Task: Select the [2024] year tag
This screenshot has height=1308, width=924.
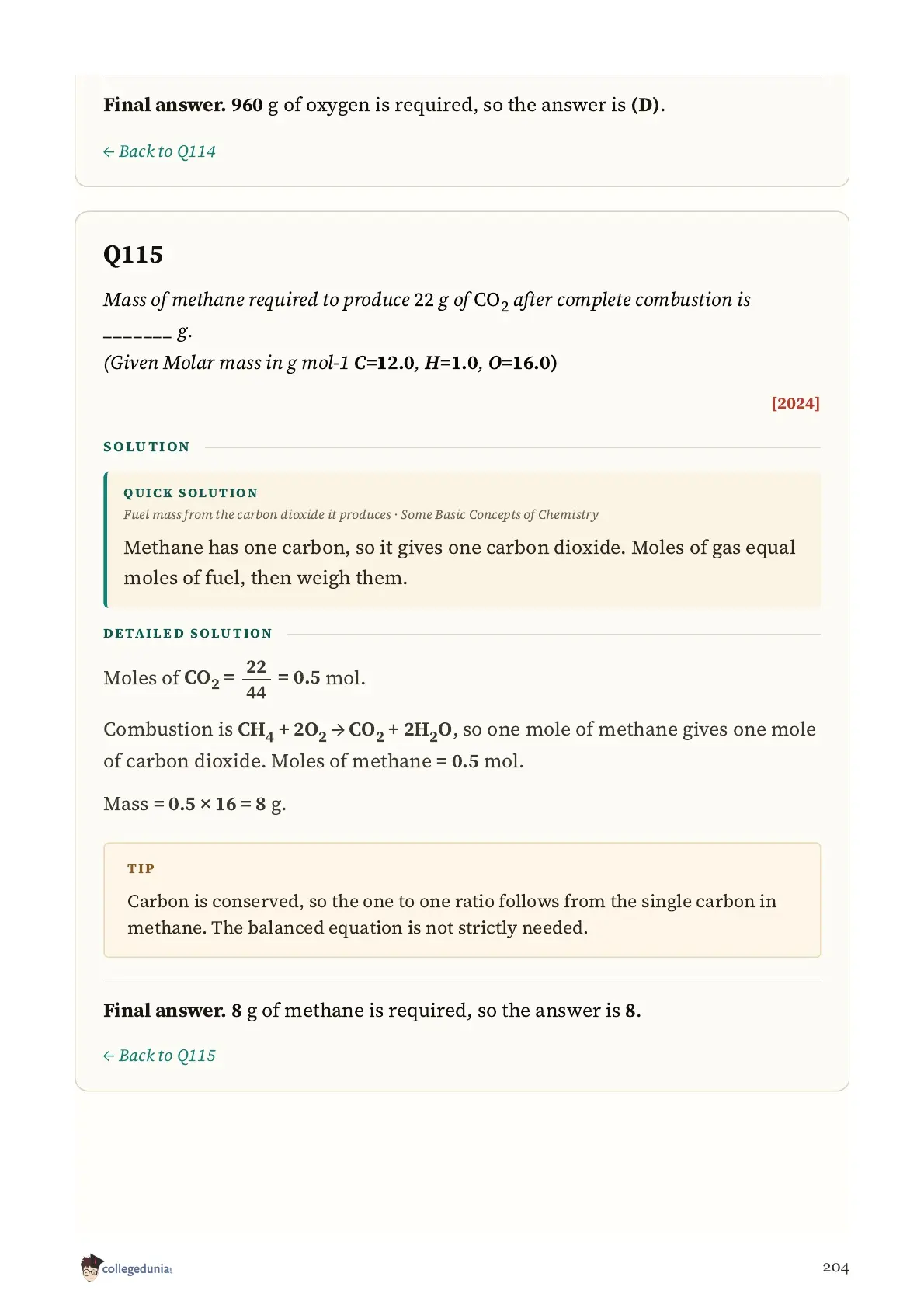Action: [795, 403]
